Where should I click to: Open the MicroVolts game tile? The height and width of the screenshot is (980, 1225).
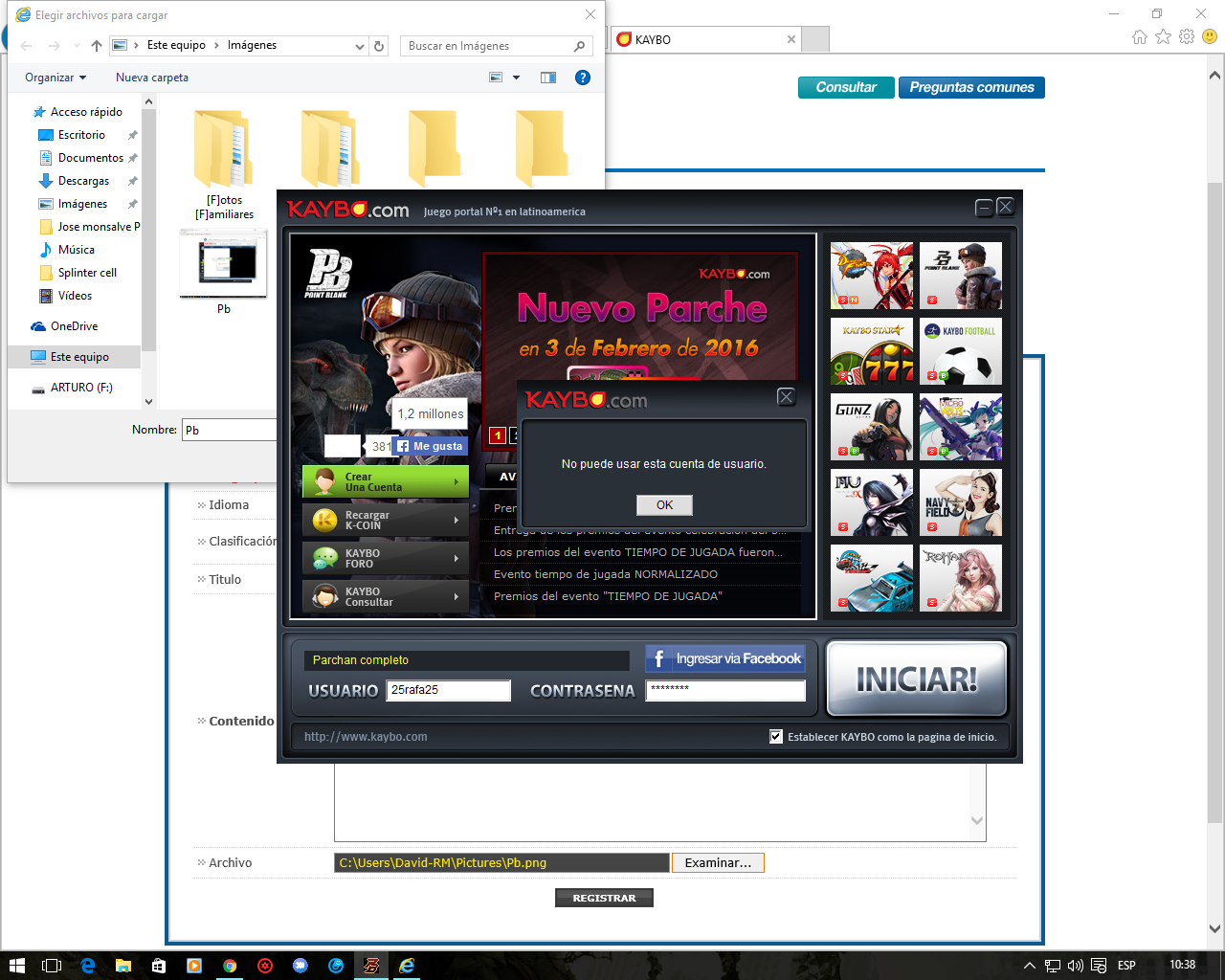point(960,427)
